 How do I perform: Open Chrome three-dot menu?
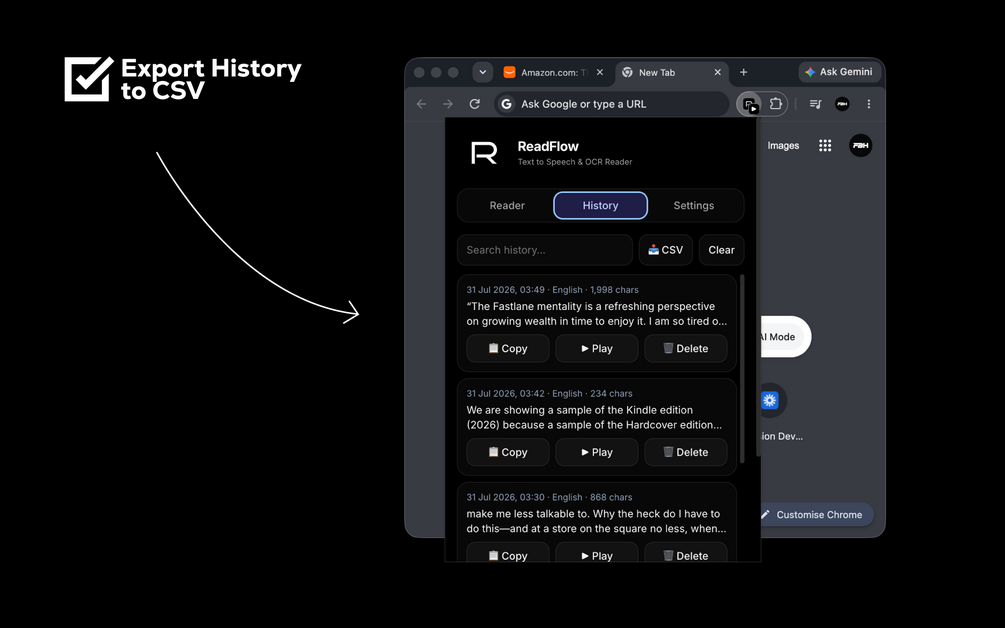(868, 104)
